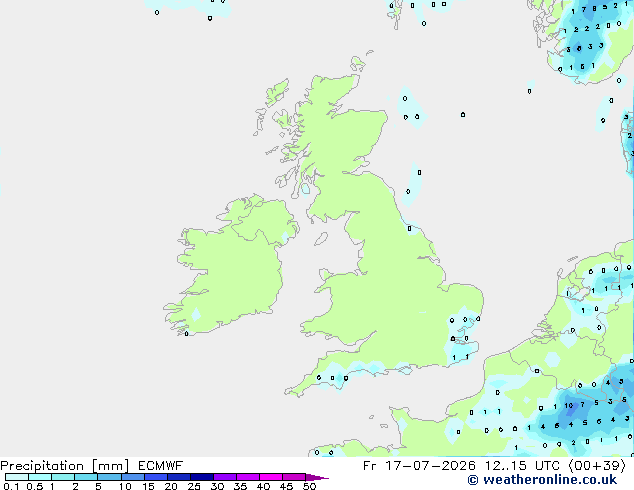Click the legend value '0.1'
634x490 pixels.
(11, 486)
